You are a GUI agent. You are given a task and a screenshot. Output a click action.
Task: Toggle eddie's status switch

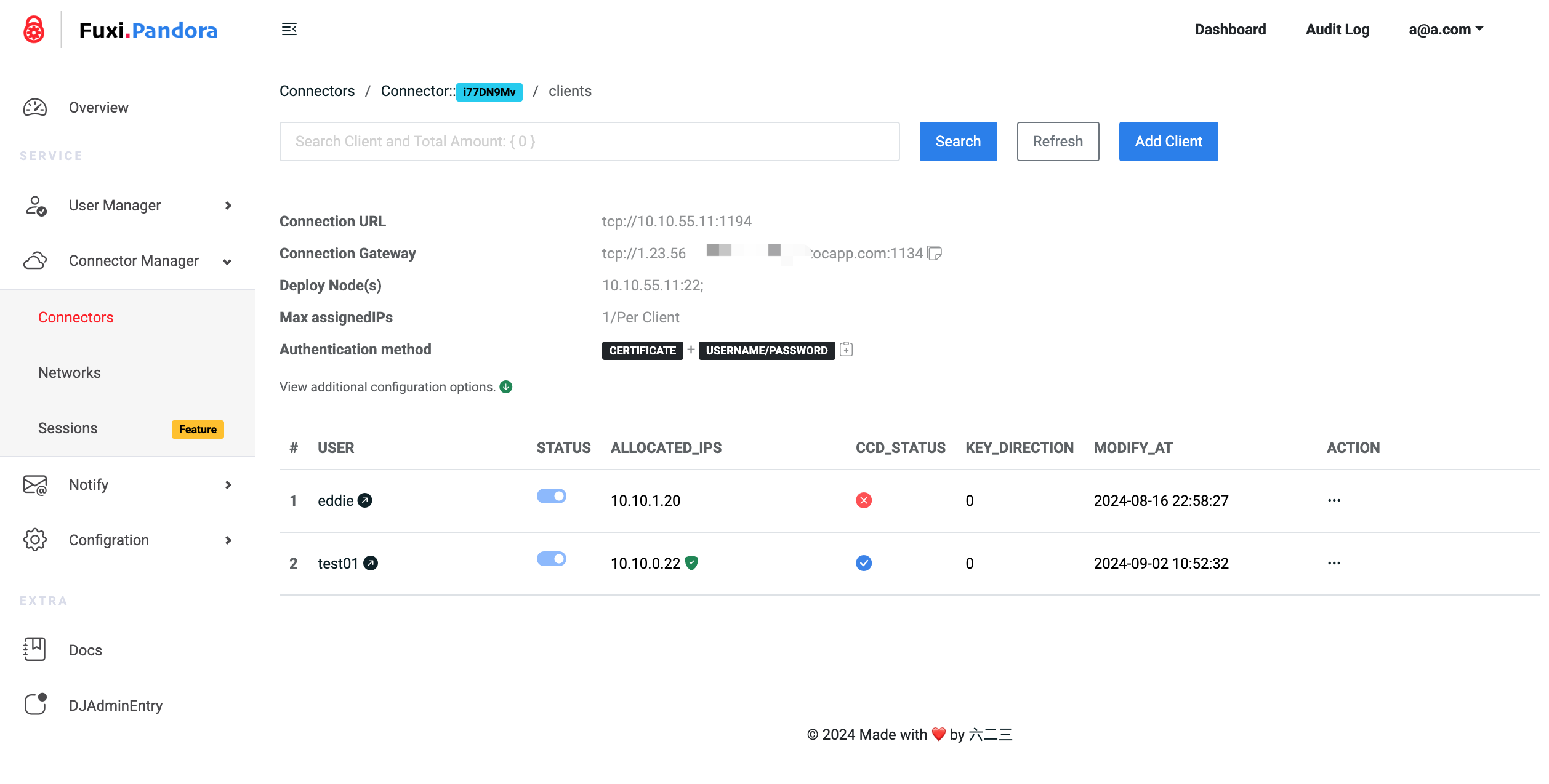tap(552, 496)
